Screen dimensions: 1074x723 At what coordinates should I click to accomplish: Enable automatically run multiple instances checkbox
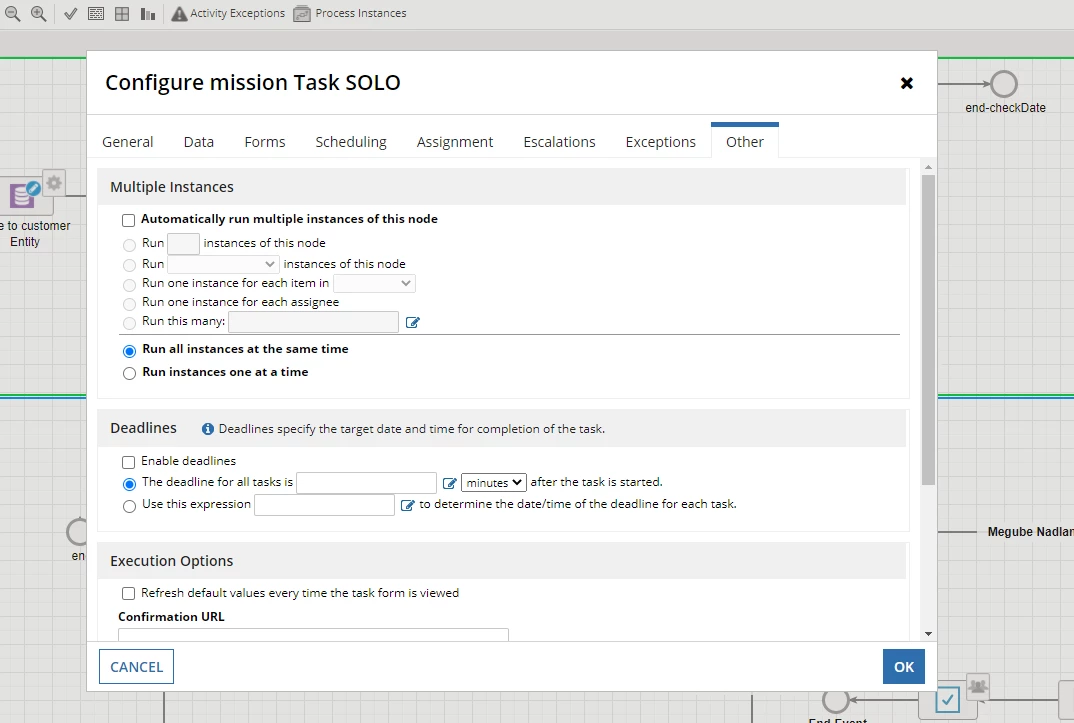point(128,220)
